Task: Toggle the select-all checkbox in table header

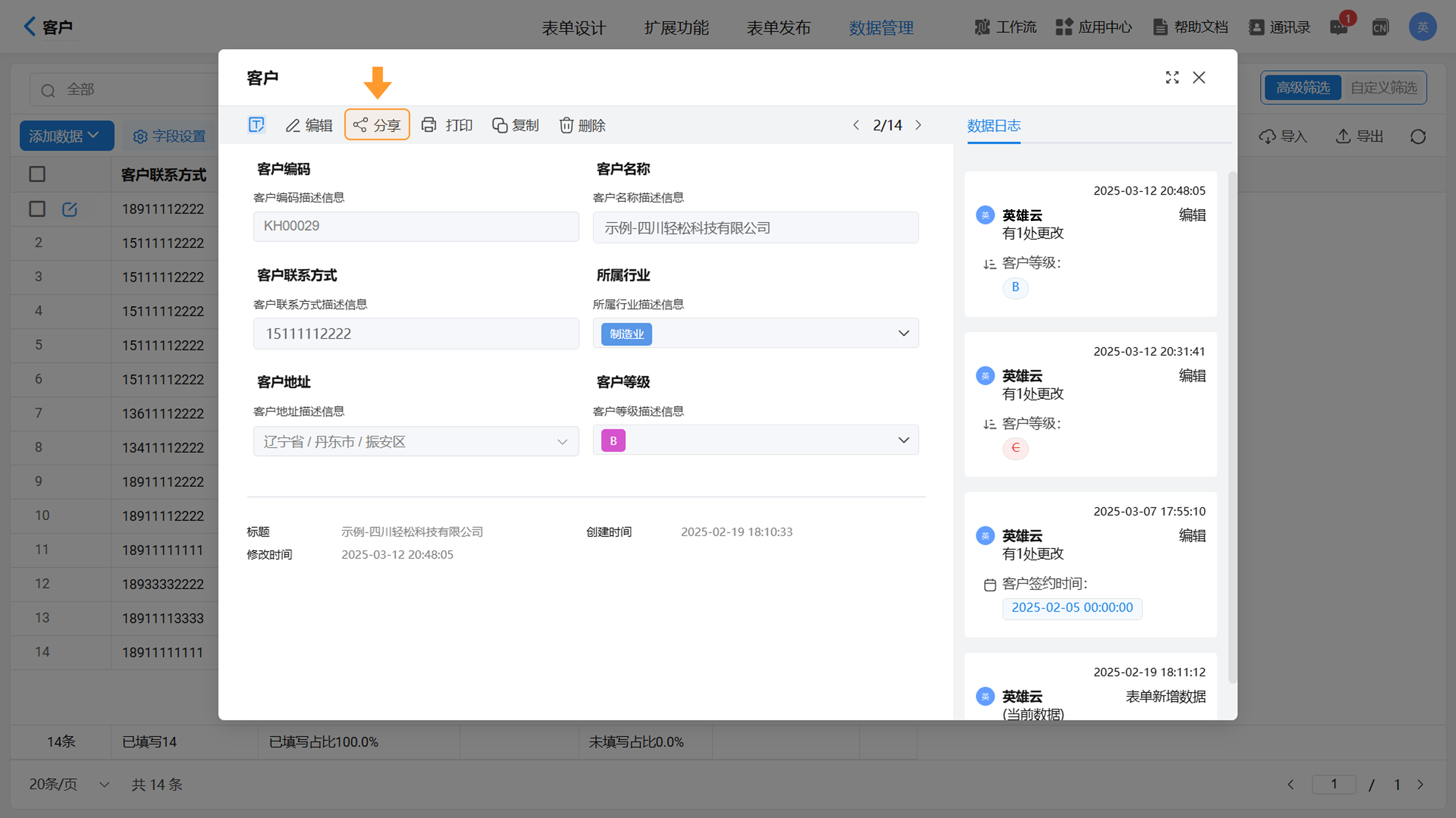Action: tap(37, 174)
